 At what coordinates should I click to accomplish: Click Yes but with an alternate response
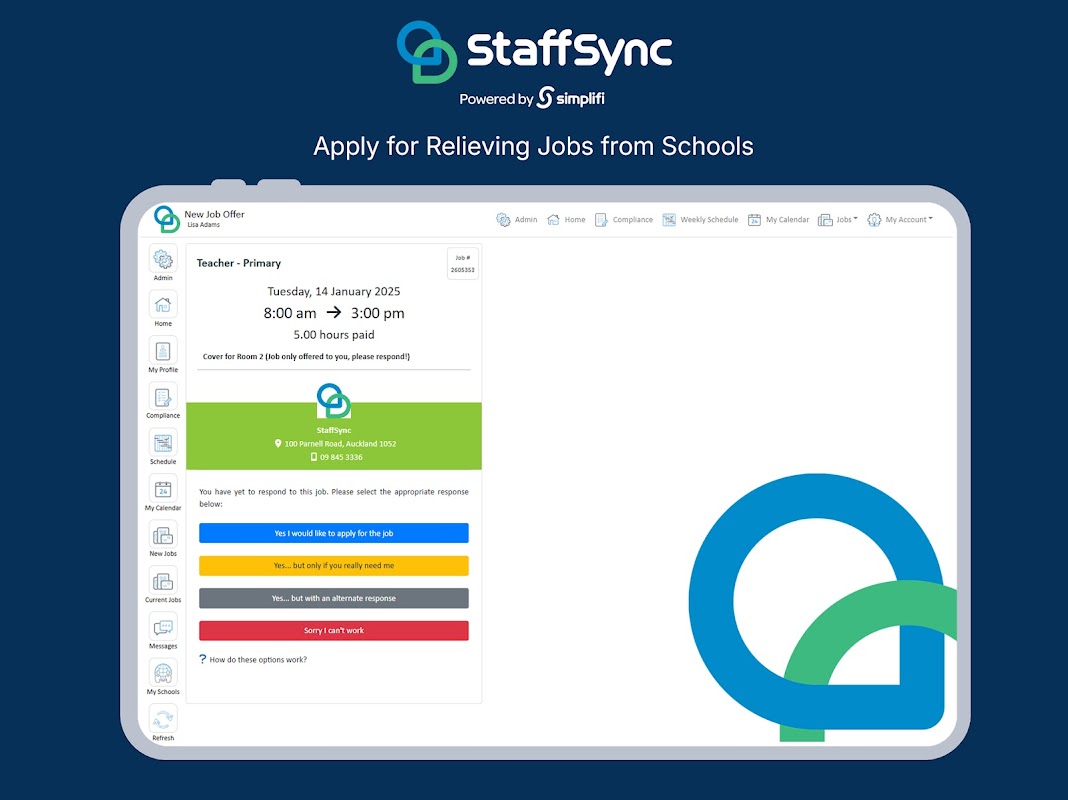(x=334, y=598)
